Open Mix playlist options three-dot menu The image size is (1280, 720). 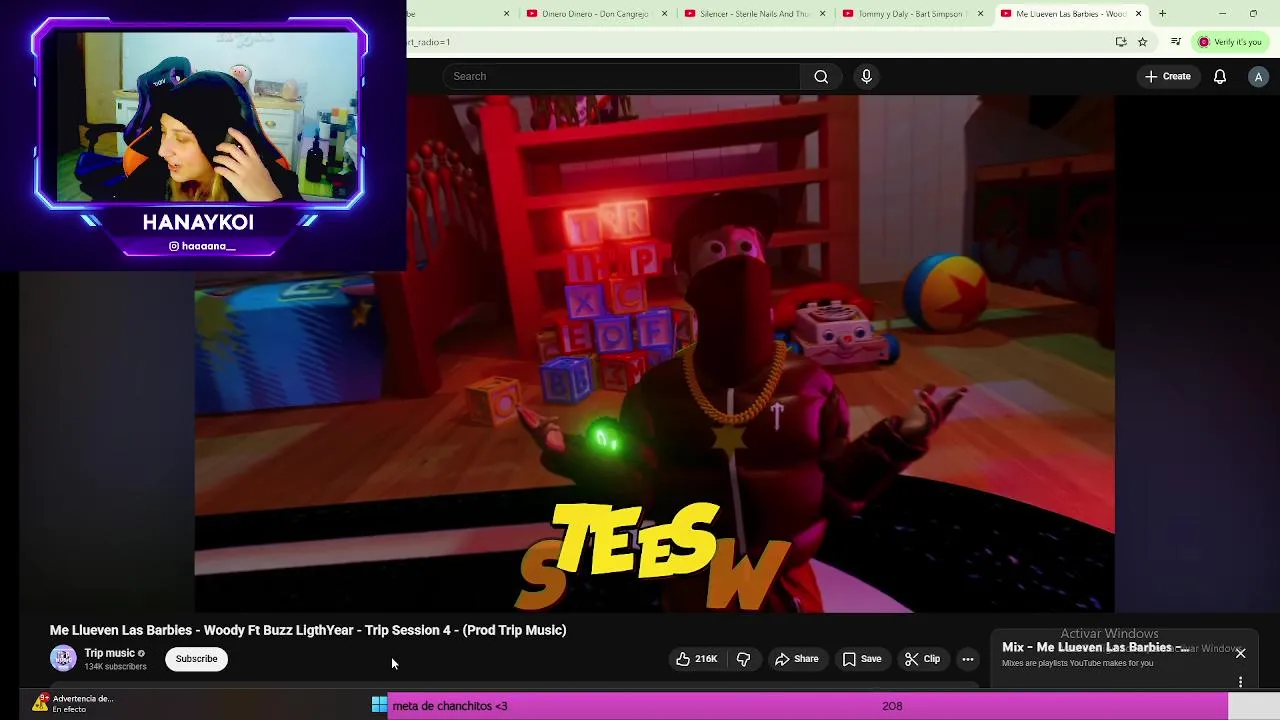pyautogui.click(x=1240, y=682)
